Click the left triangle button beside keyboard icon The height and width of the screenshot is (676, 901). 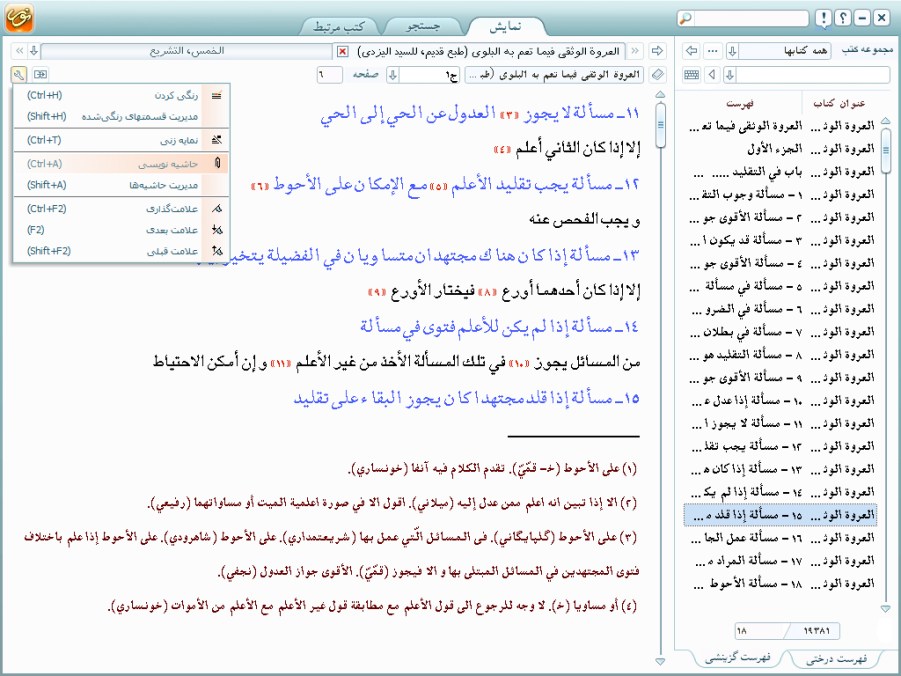(x=713, y=75)
